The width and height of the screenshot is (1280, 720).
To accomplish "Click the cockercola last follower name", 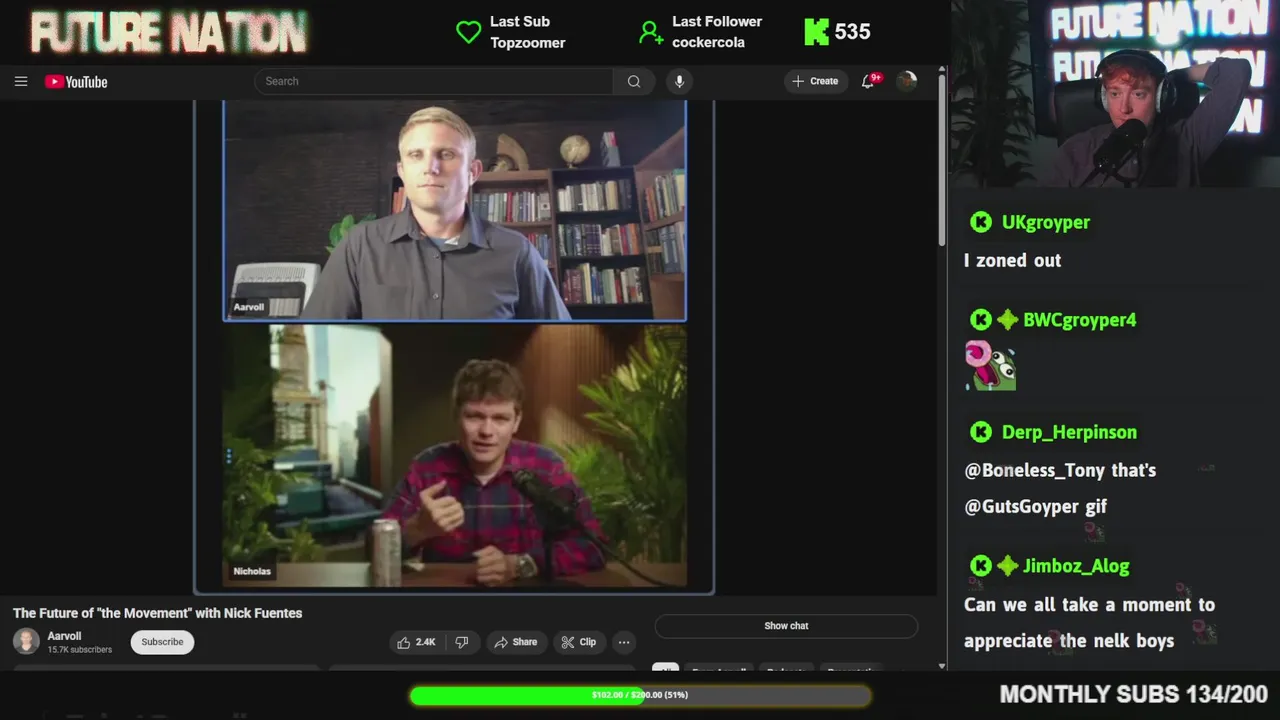I will click(x=708, y=43).
